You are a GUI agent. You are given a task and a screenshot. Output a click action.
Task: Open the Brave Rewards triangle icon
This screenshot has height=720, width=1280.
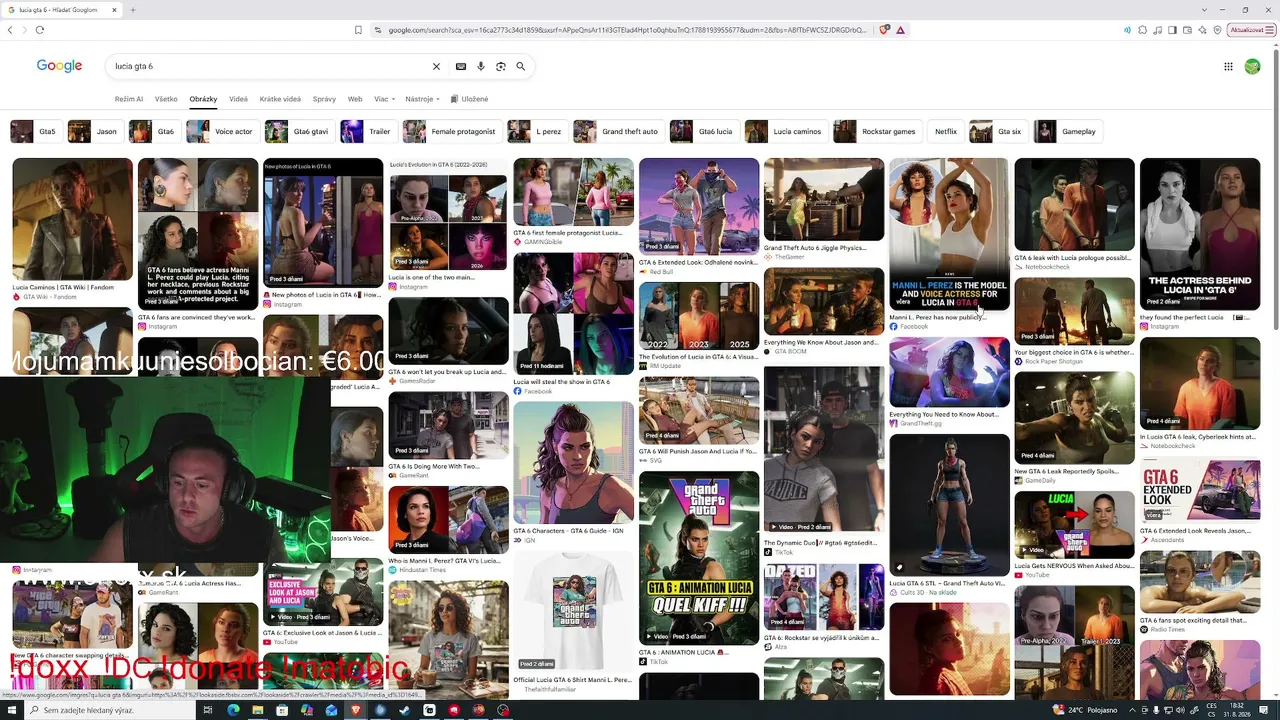pos(900,30)
